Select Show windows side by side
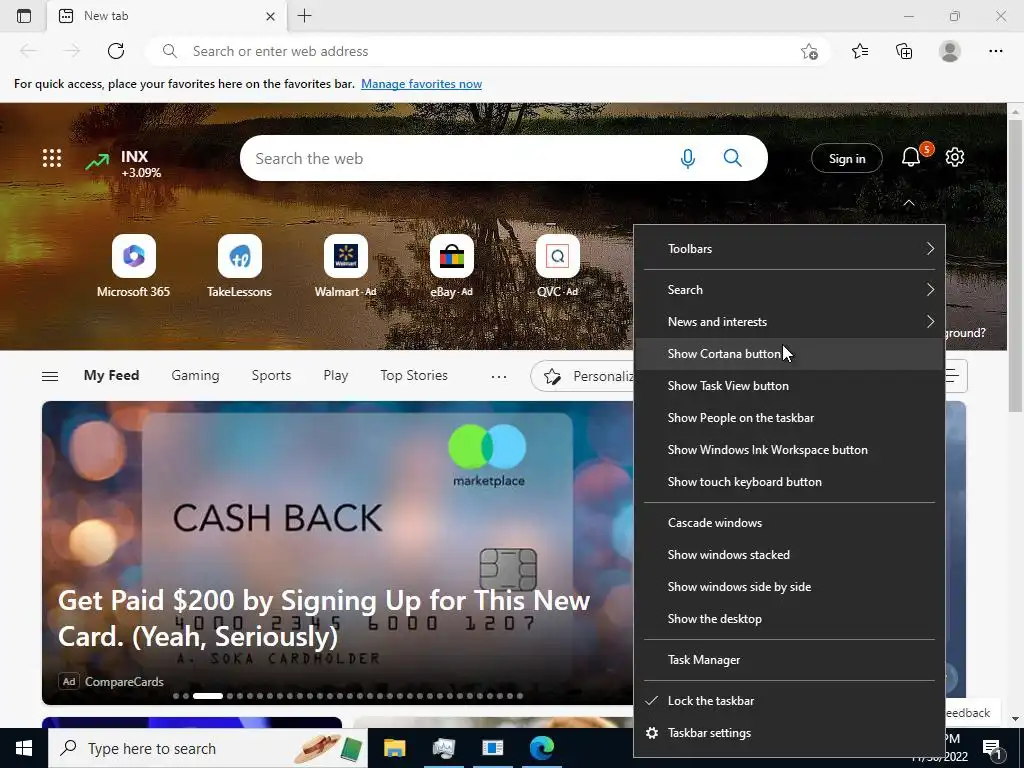The image size is (1024, 768). (x=789, y=587)
